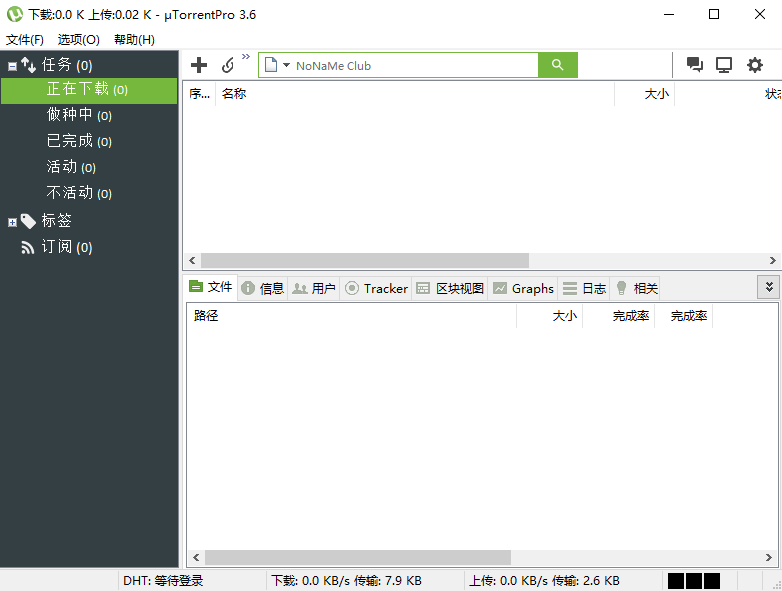782x591 pixels.
Task: Open the 文件(F) menu
Action: tap(24, 39)
